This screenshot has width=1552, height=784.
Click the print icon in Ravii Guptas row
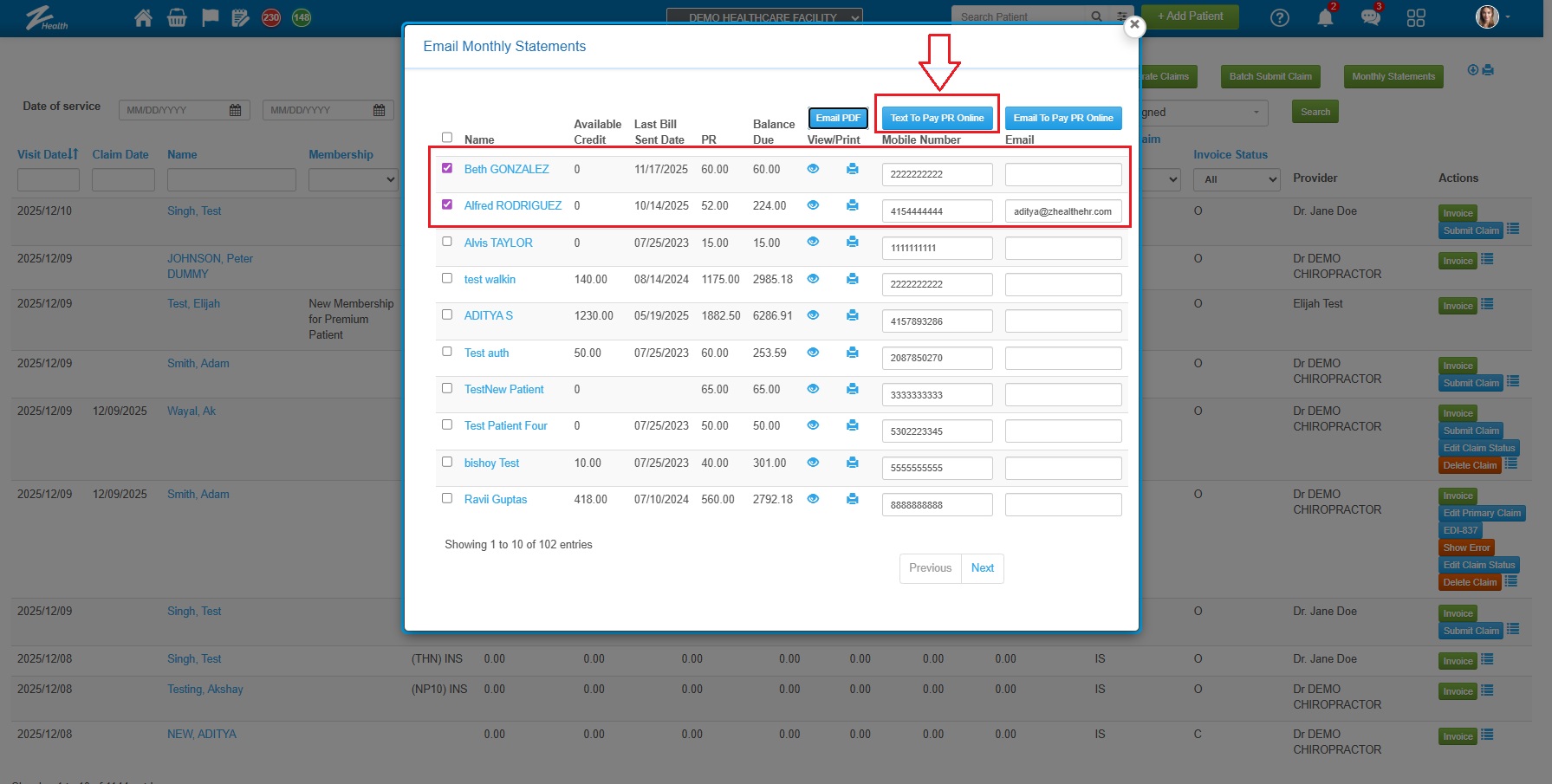(x=853, y=499)
